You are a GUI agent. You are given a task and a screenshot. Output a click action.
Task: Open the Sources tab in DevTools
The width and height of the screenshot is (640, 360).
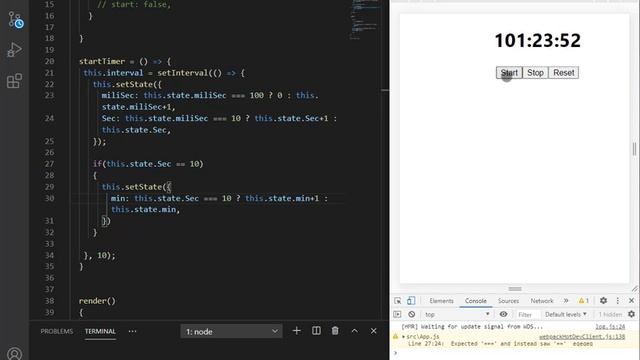coord(508,301)
